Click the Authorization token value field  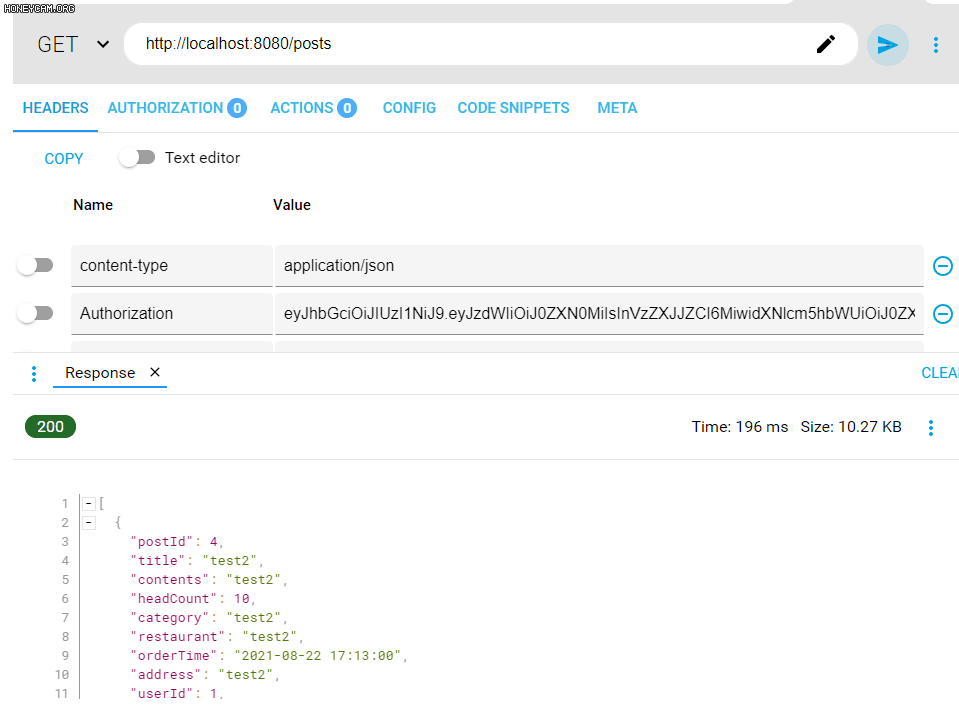click(599, 313)
